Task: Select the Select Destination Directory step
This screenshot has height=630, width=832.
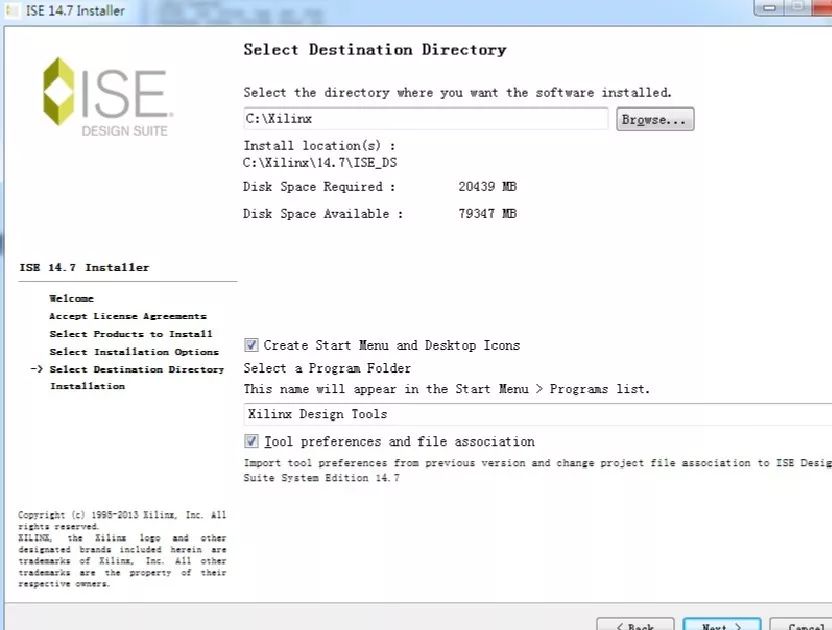Action: click(137, 369)
